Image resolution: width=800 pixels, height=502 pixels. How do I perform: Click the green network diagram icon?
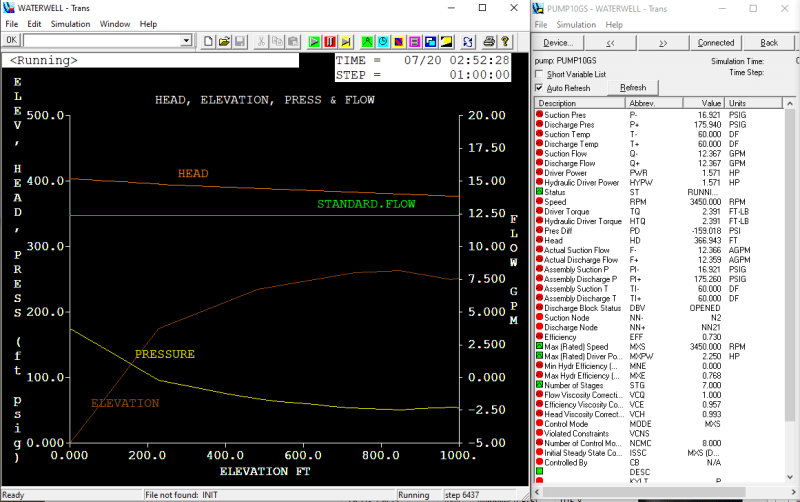pos(367,42)
